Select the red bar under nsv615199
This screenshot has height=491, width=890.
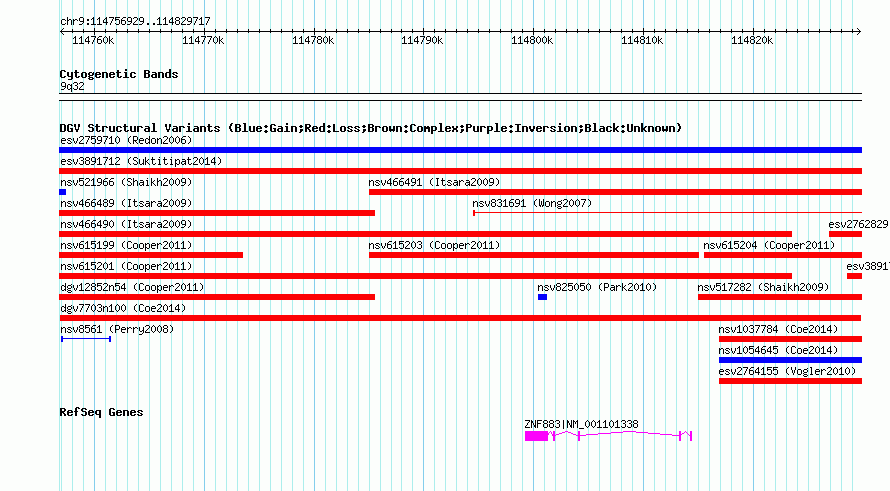(x=151, y=255)
